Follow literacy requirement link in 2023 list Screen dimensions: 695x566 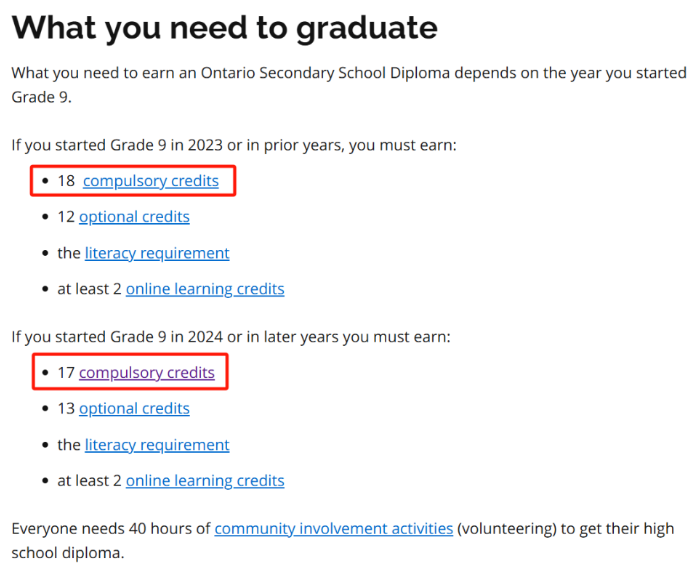pos(157,253)
